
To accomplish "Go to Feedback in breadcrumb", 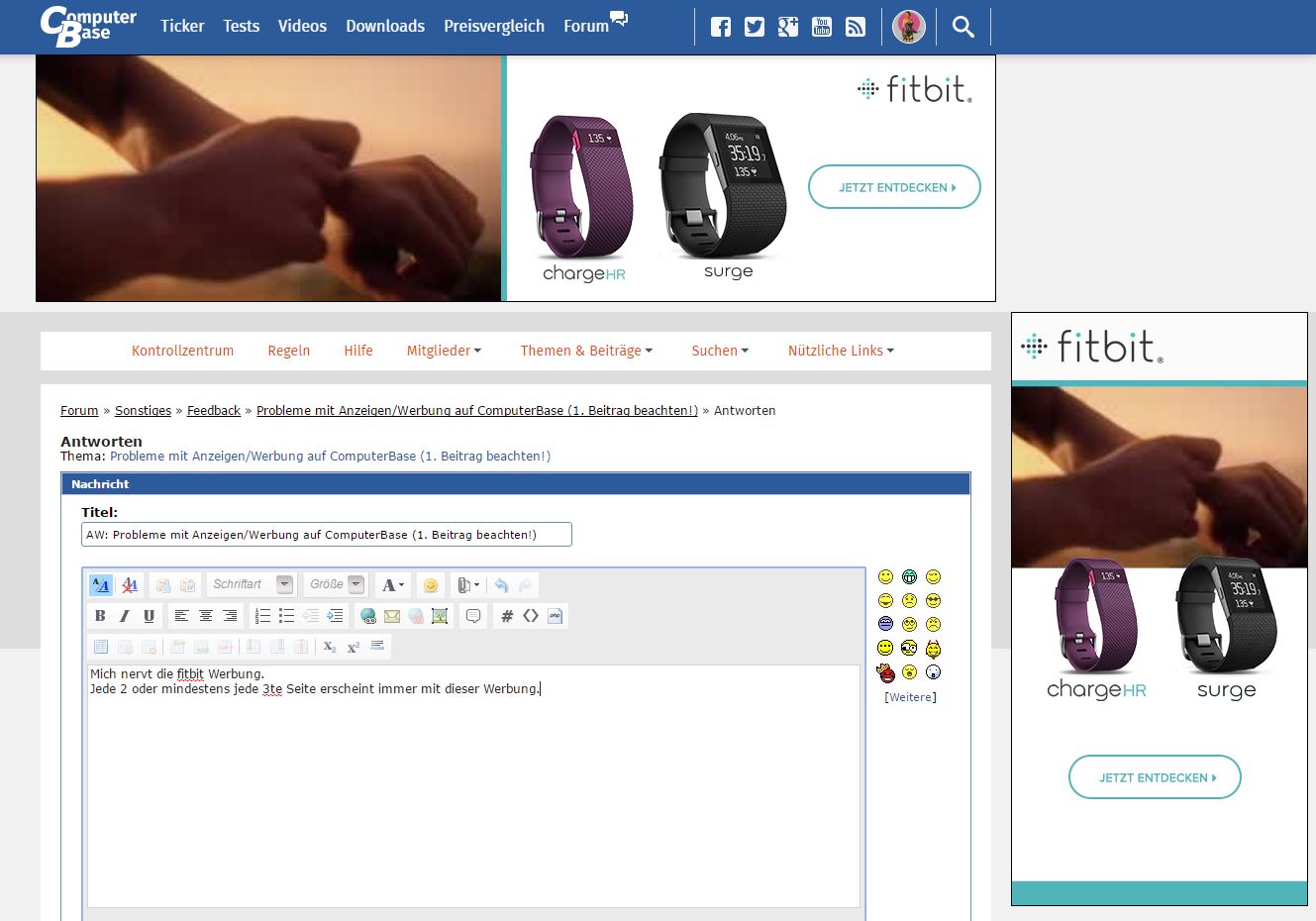I will click(x=214, y=410).
